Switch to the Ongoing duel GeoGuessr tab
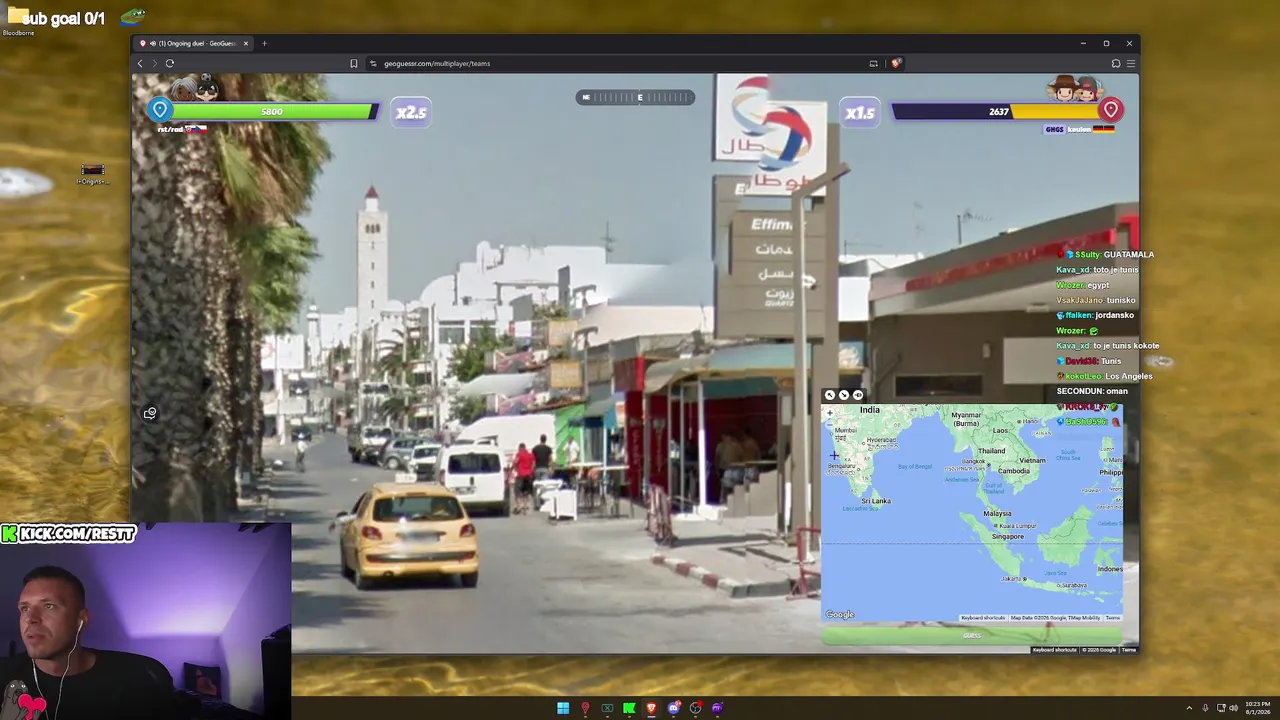1280x720 pixels. click(x=194, y=43)
